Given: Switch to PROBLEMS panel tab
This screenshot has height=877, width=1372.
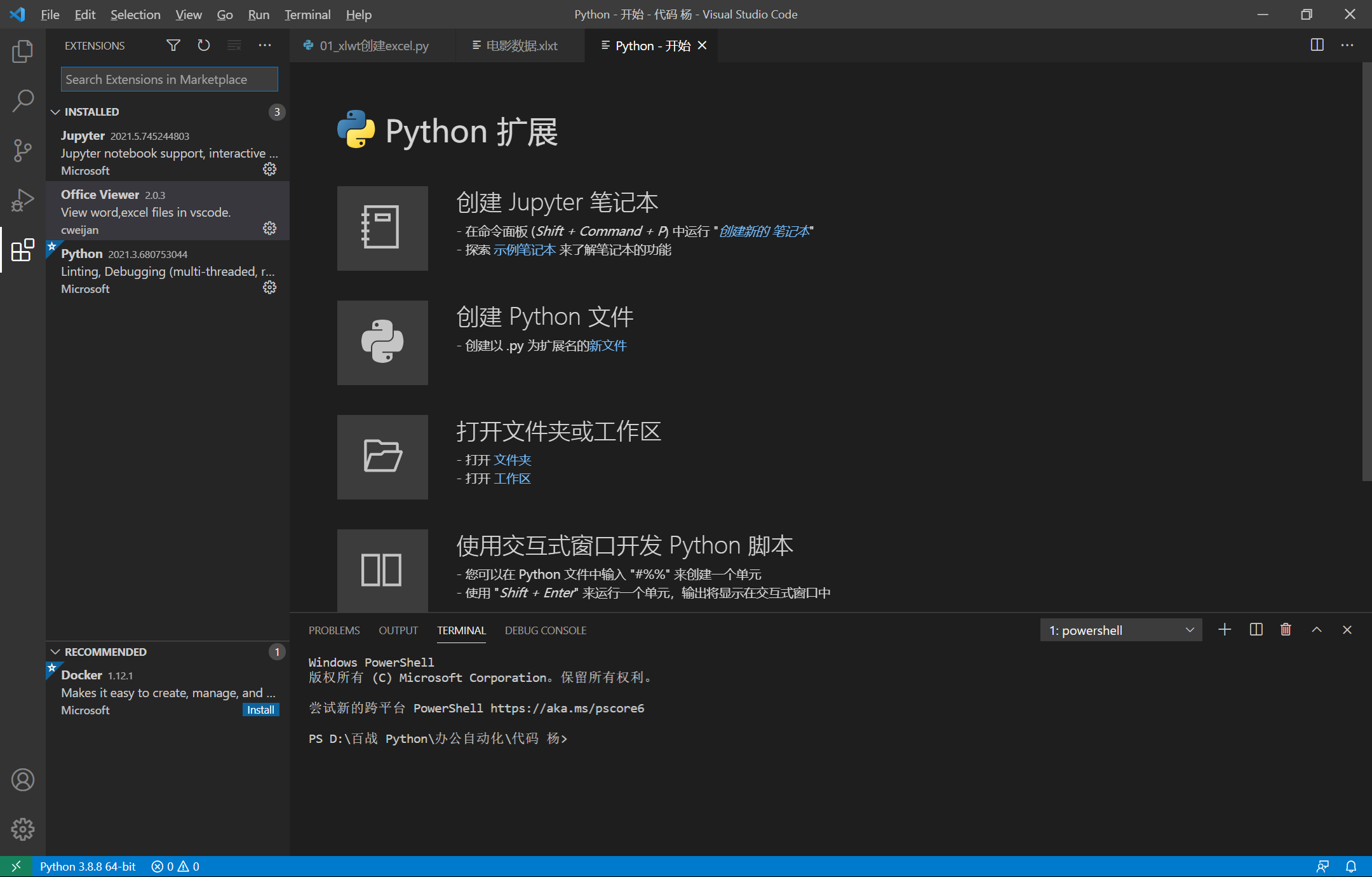Looking at the screenshot, I should point(334,630).
